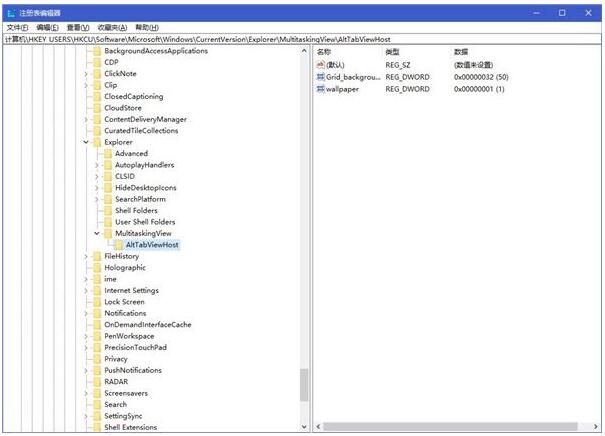
Task: Expand the PenWorkspace key
Action: point(86,336)
